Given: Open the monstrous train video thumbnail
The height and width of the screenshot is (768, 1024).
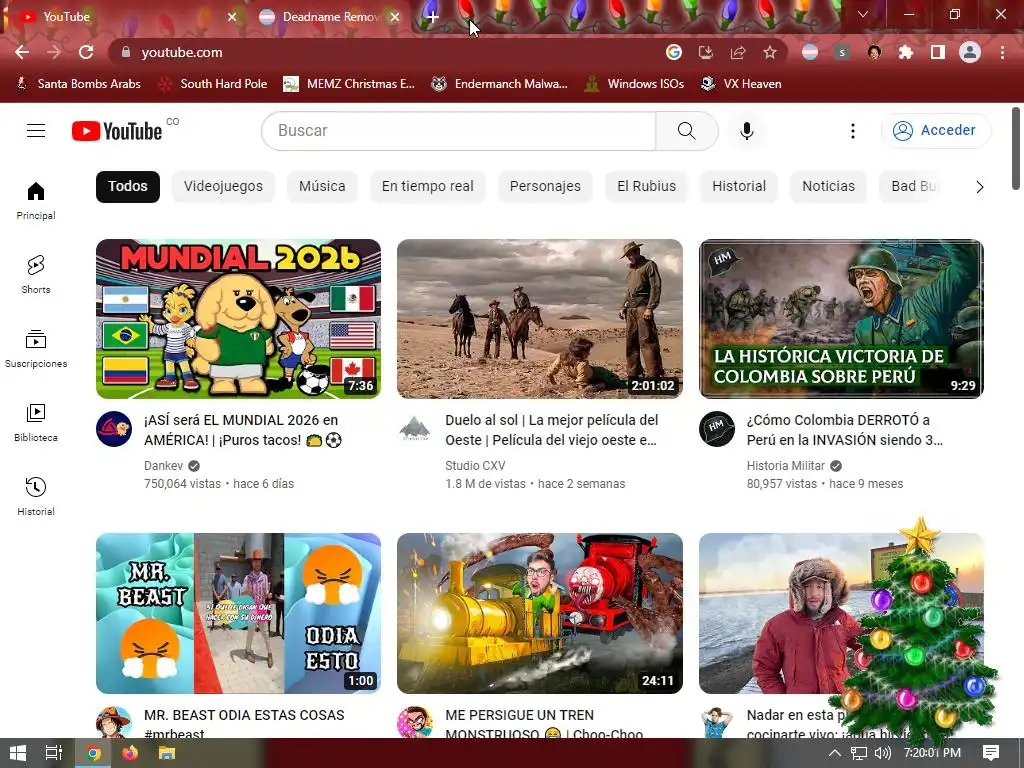Looking at the screenshot, I should pos(539,613).
